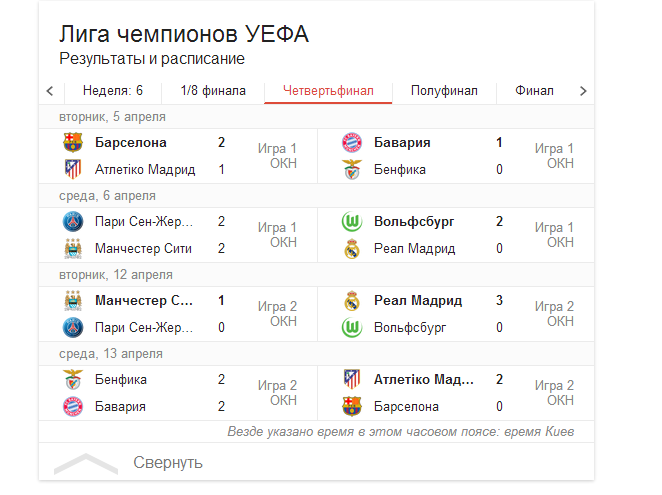Click Real Madrid crest on April 12
Image resolution: width=662 pixels, height=495 pixels.
click(x=352, y=300)
